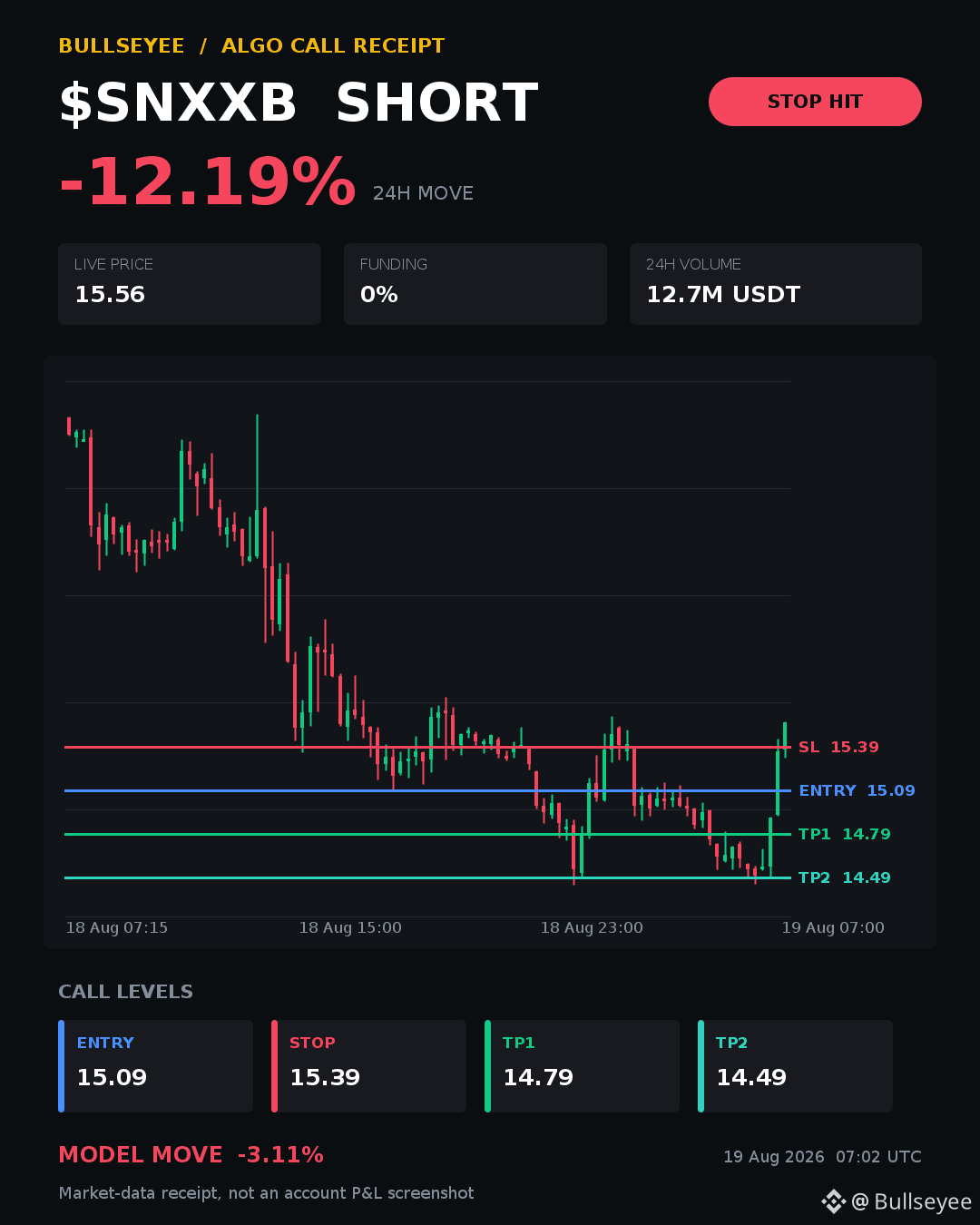Click the 24H MOVE label
The width and height of the screenshot is (980, 1225).
pos(423,193)
